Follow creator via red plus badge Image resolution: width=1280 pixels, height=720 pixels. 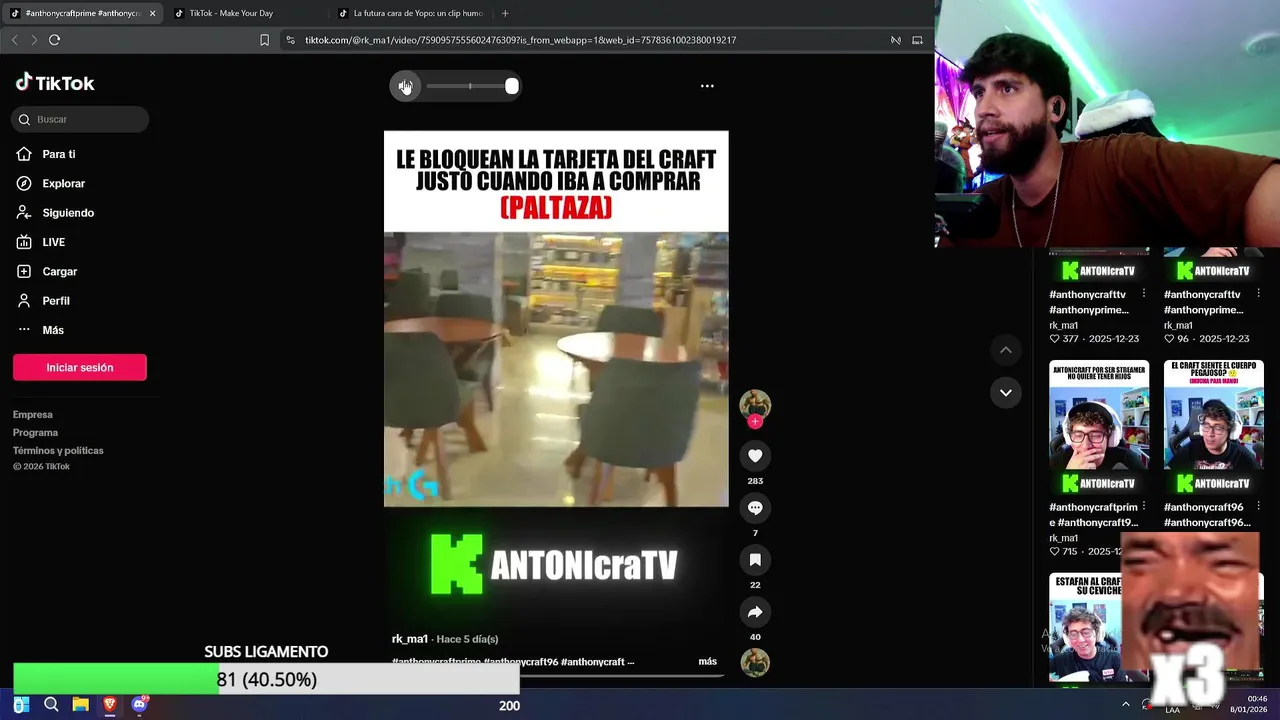pos(755,422)
